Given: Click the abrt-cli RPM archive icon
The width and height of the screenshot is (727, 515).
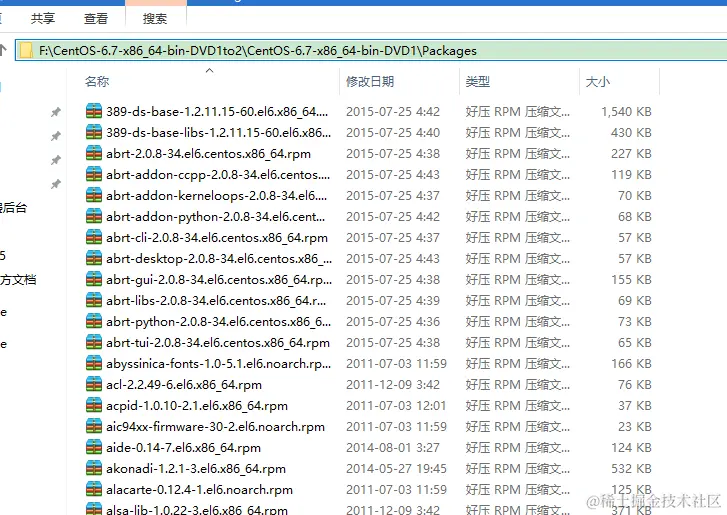Looking at the screenshot, I should pyautogui.click(x=94, y=237).
